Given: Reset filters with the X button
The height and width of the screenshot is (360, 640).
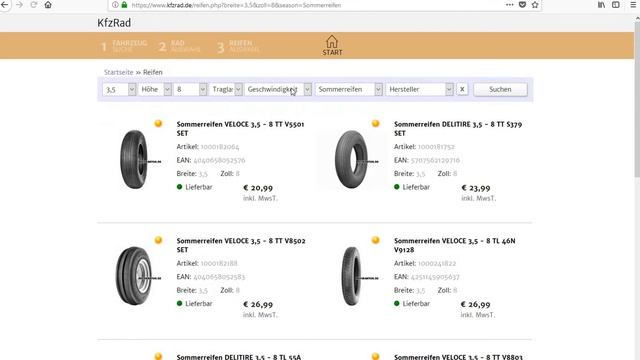Looking at the screenshot, I should (462, 89).
